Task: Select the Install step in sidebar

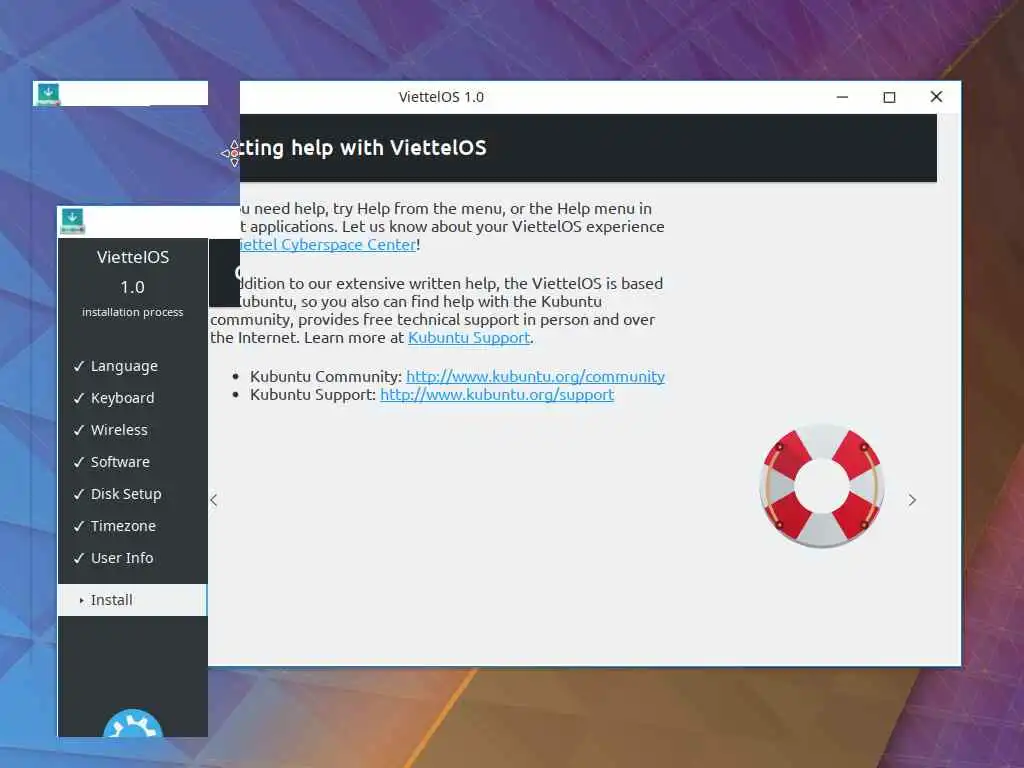Action: pyautogui.click(x=133, y=600)
